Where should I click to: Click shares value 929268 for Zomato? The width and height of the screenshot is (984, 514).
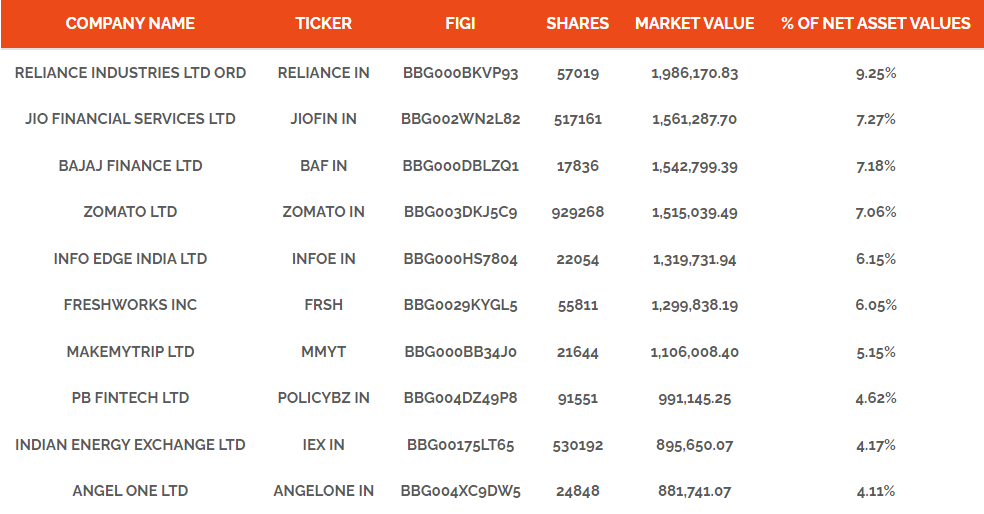[x=577, y=212]
